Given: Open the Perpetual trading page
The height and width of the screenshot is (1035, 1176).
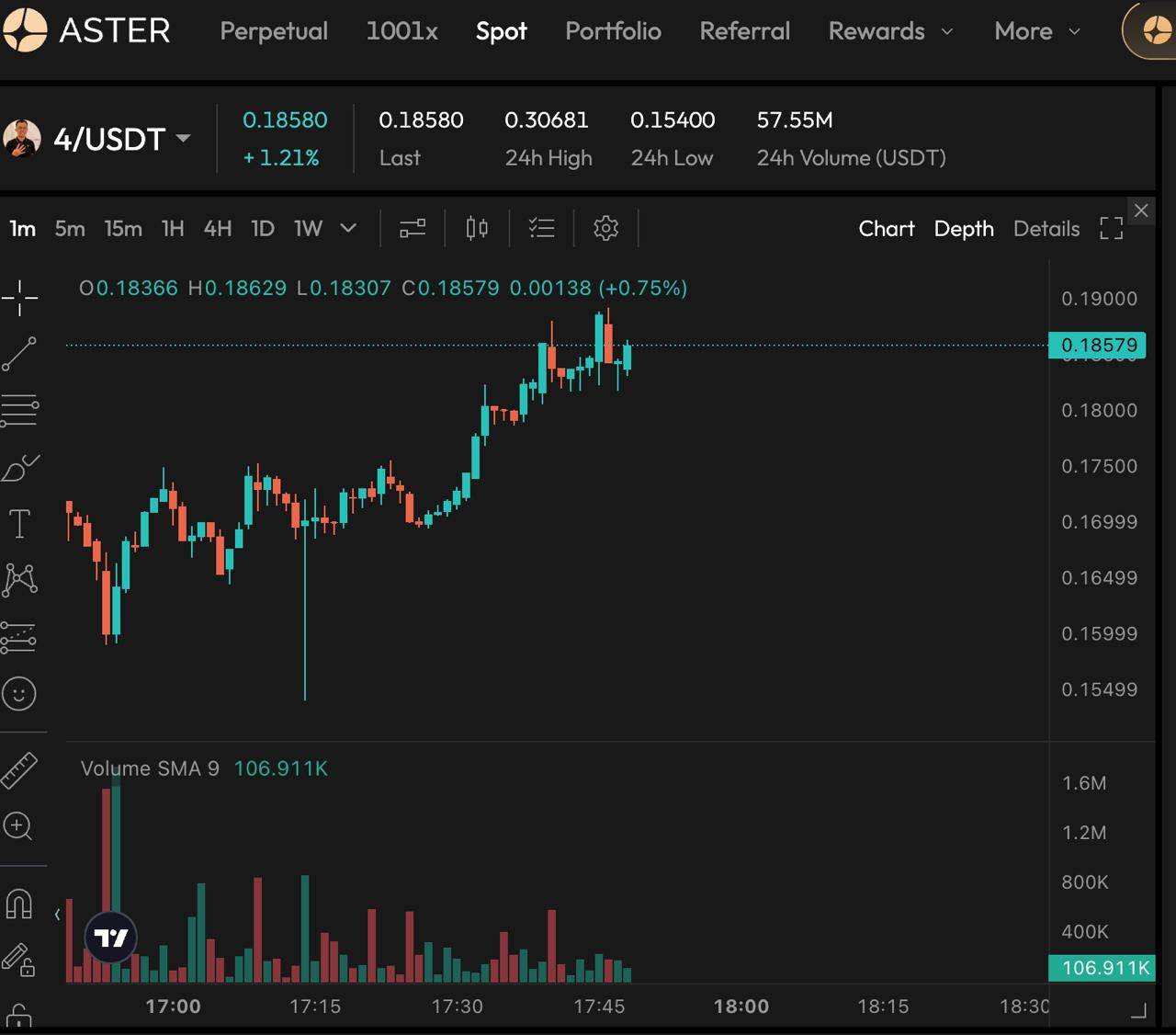Looking at the screenshot, I should 274,31.
